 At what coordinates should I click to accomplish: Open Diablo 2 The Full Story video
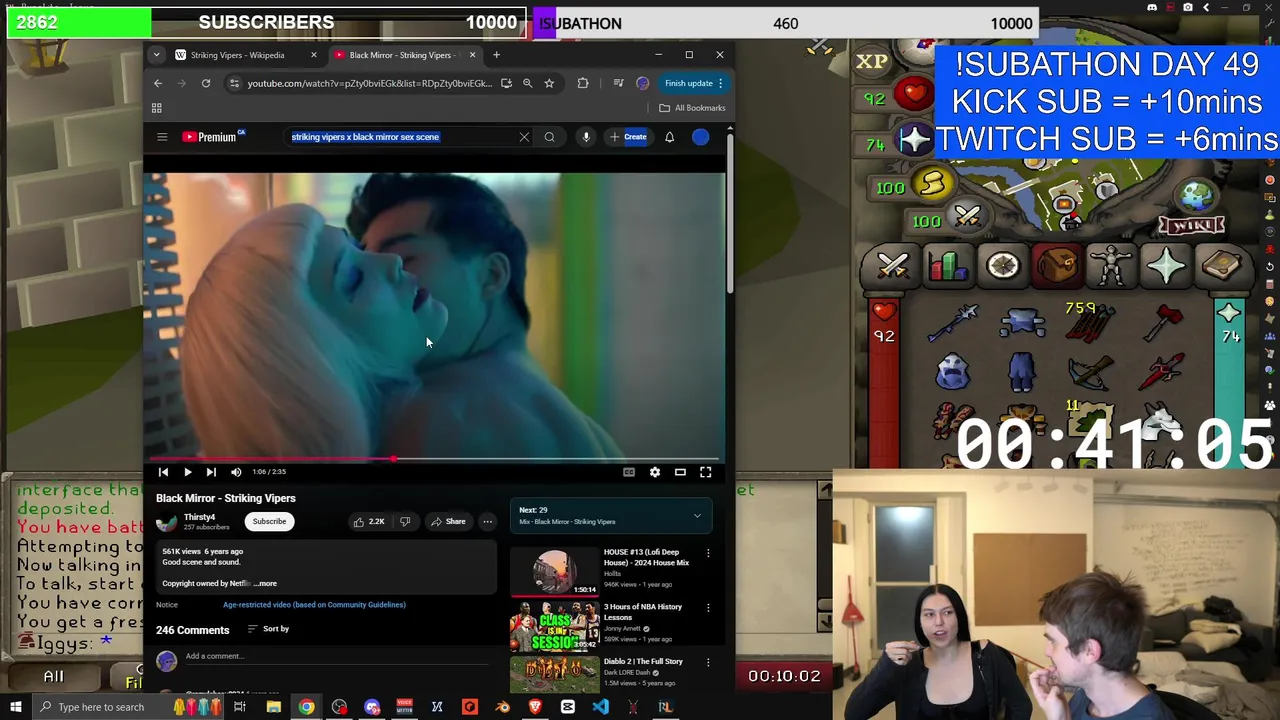[643, 661]
